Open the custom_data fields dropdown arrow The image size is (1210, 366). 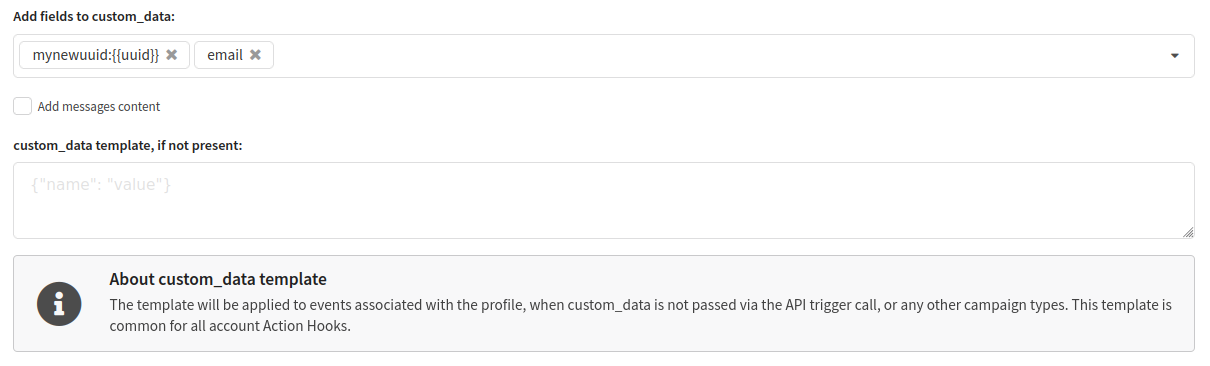1175,56
